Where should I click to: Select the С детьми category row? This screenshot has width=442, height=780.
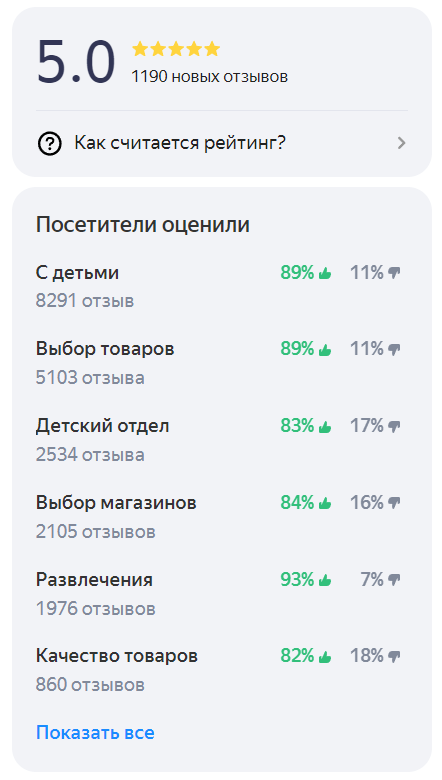click(x=219, y=287)
